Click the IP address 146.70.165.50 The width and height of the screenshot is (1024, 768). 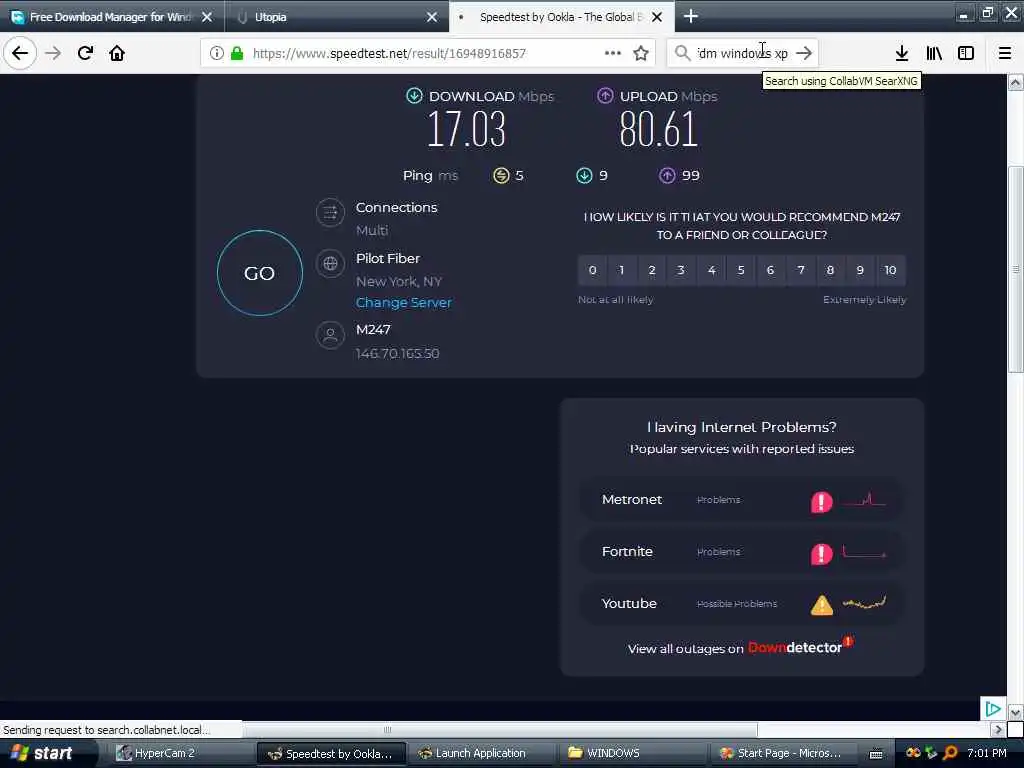(x=397, y=353)
